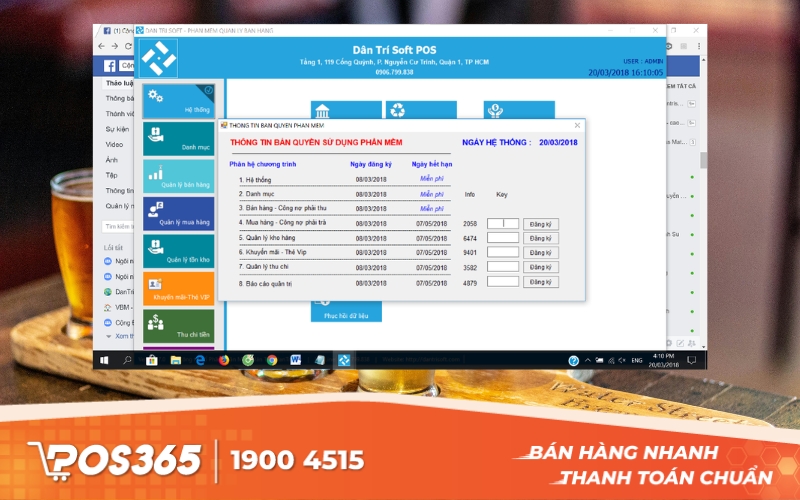Image resolution: width=800 pixels, height=500 pixels.
Task: Click the Dân Trí Soft logo in header
Action: (159, 59)
